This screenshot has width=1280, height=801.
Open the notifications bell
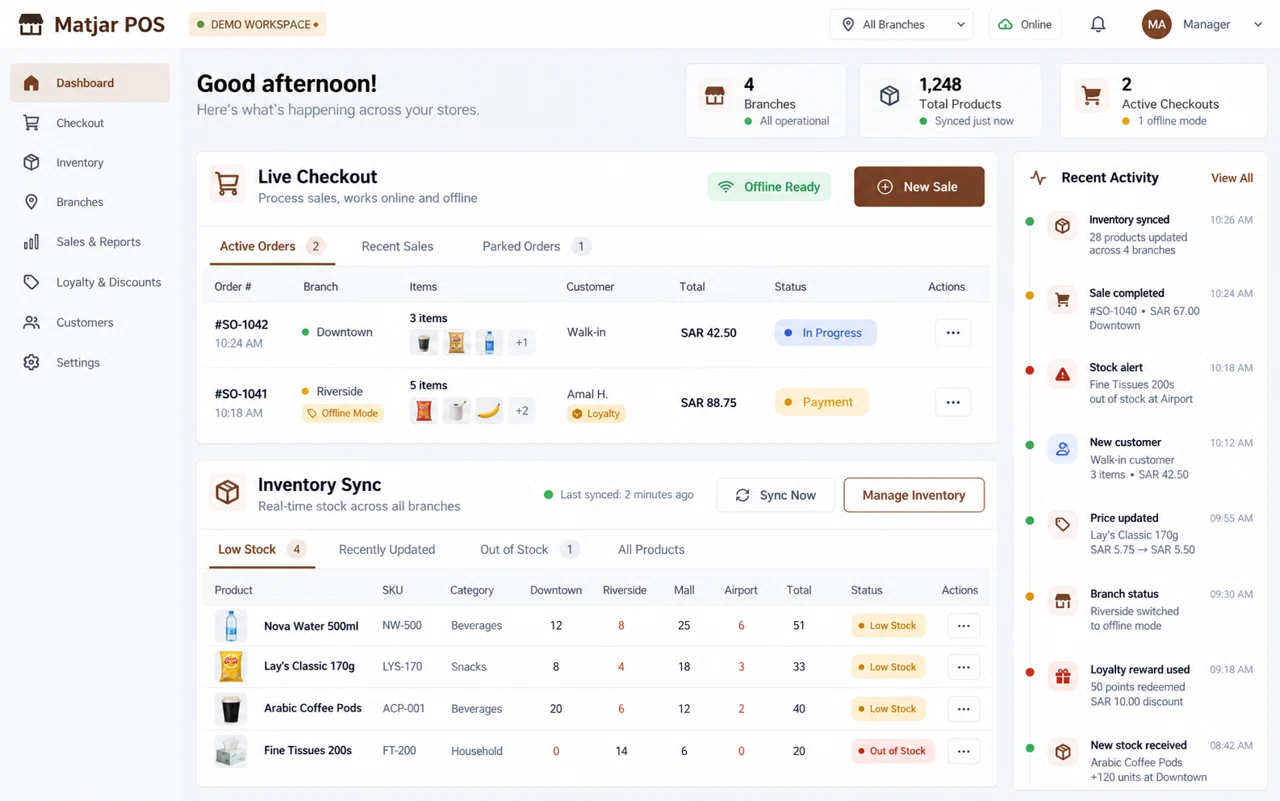pos(1098,24)
